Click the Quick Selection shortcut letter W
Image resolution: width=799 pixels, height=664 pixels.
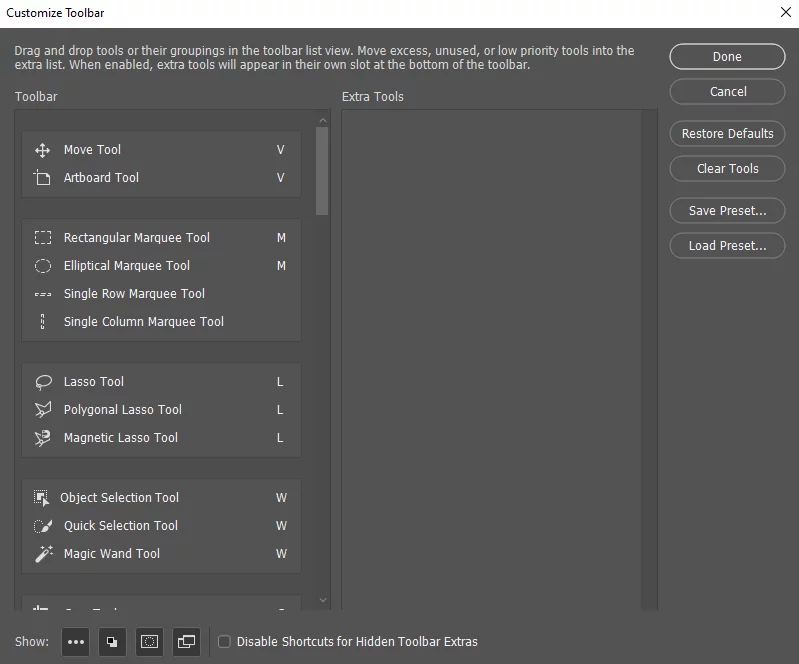pos(281,526)
